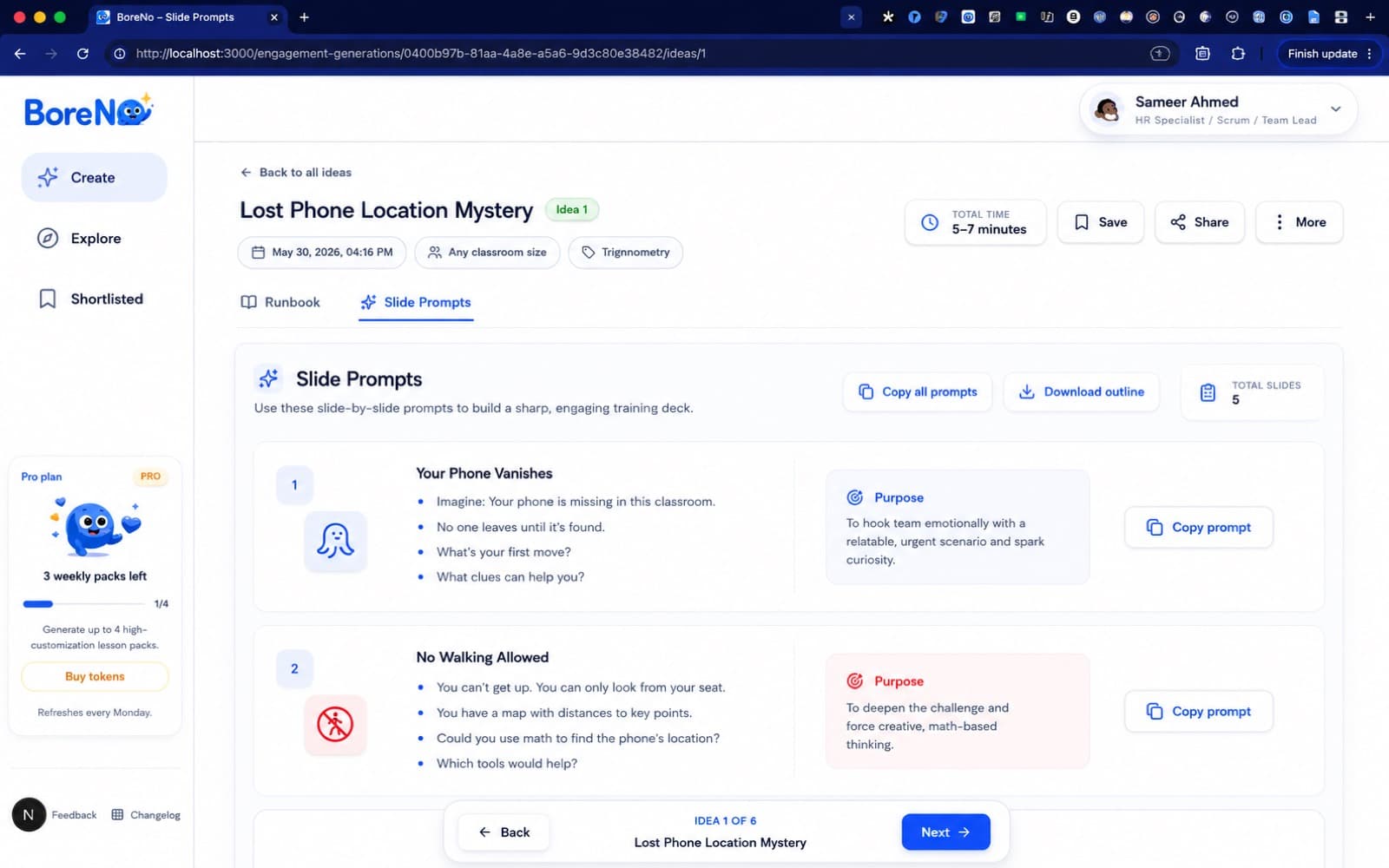This screenshot has width=1389, height=868.
Task: Click the sparkle icon beside Slide Prompts heading
Action: (x=268, y=378)
